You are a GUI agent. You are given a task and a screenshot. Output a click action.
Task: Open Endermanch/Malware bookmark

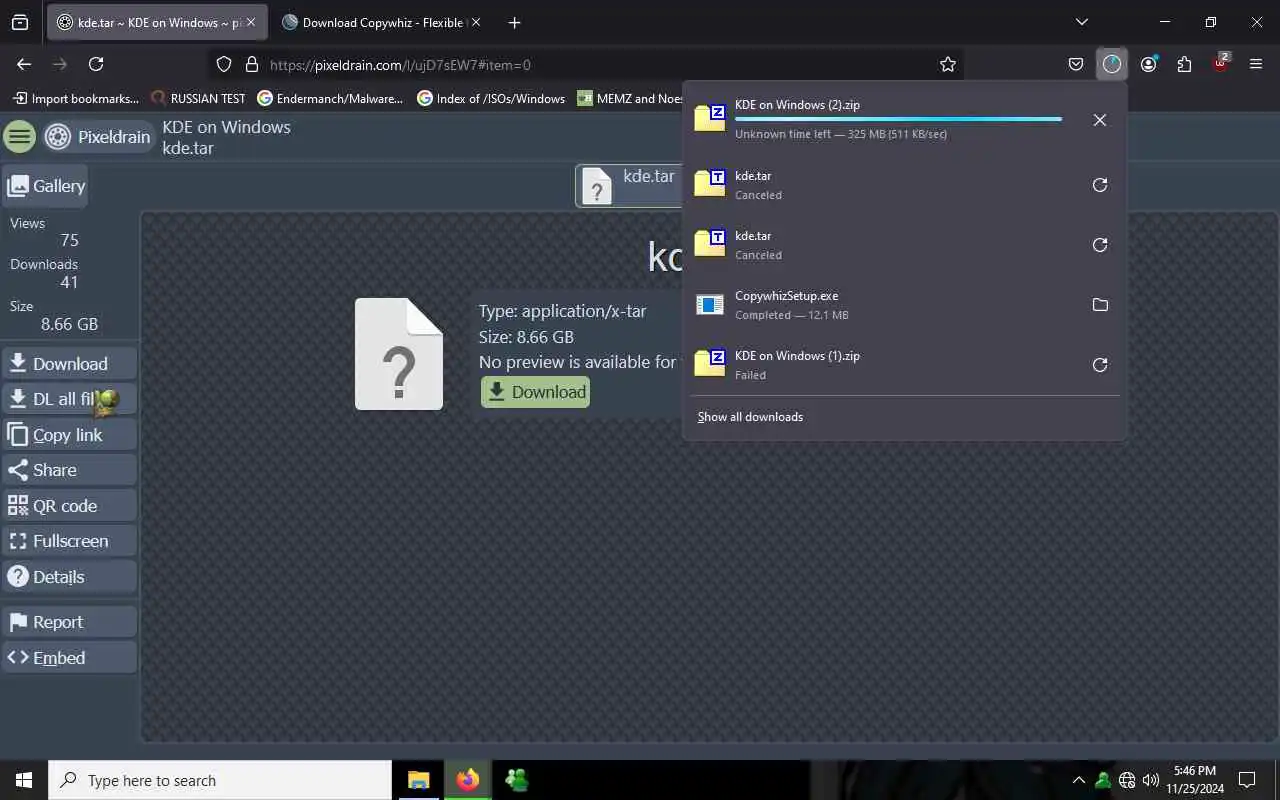pos(330,98)
